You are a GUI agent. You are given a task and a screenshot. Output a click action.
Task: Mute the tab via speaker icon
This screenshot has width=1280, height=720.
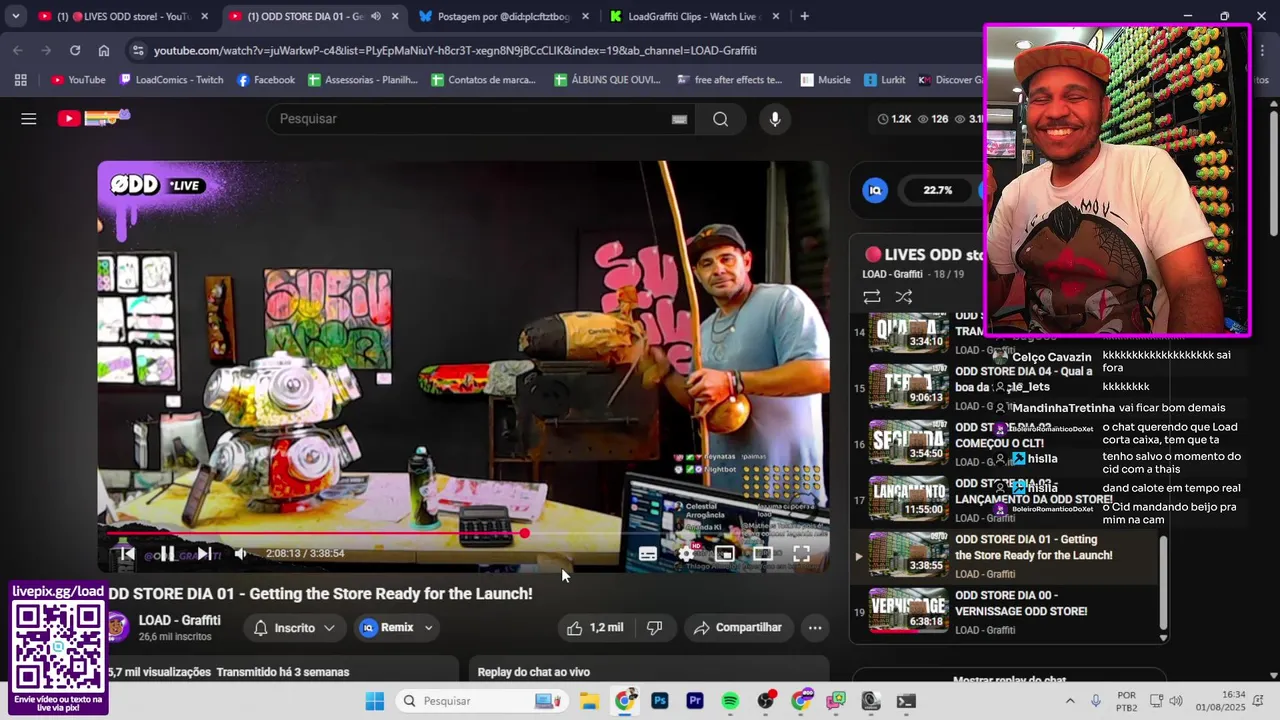(376, 16)
